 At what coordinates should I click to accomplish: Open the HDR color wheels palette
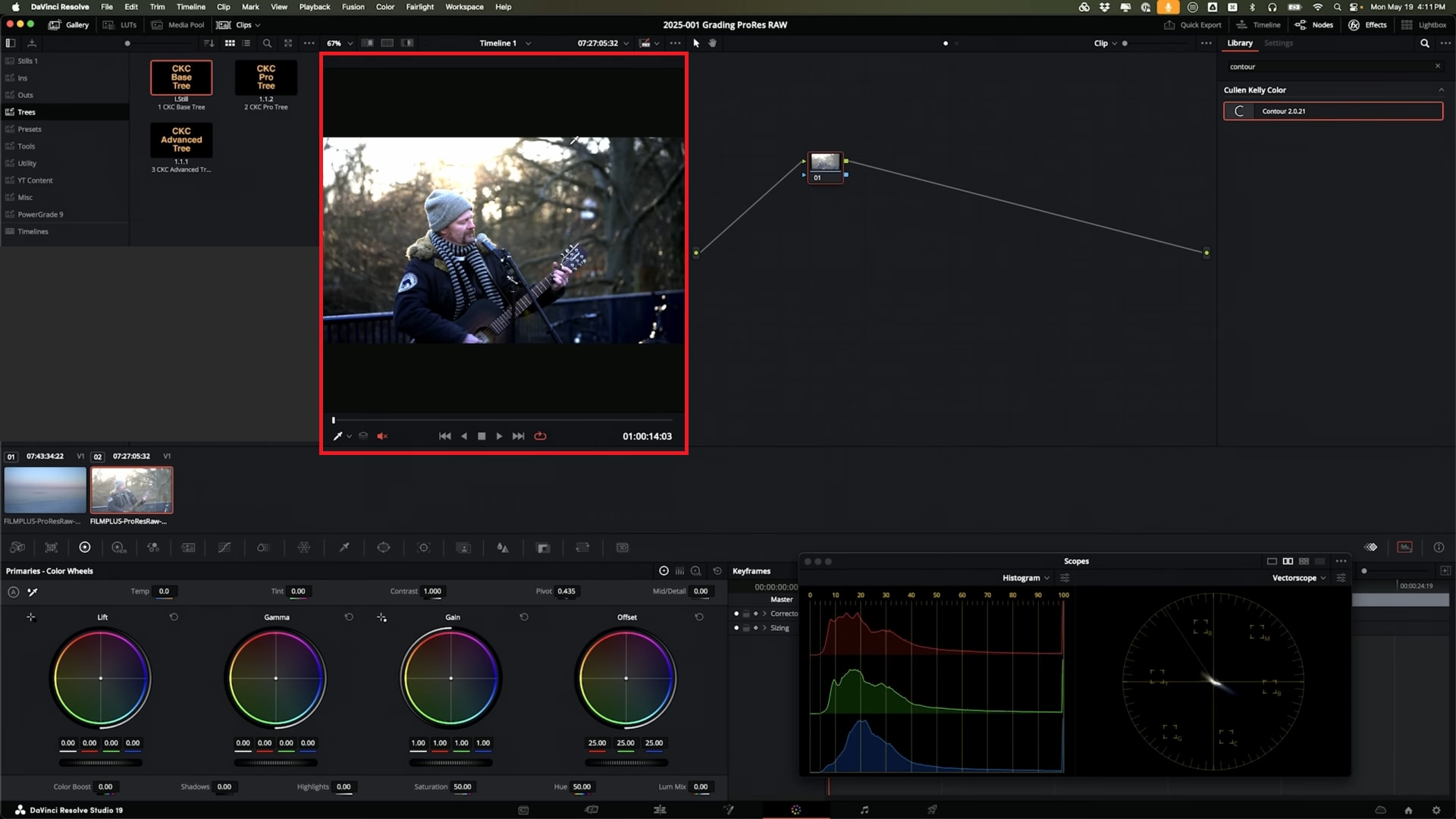click(119, 548)
